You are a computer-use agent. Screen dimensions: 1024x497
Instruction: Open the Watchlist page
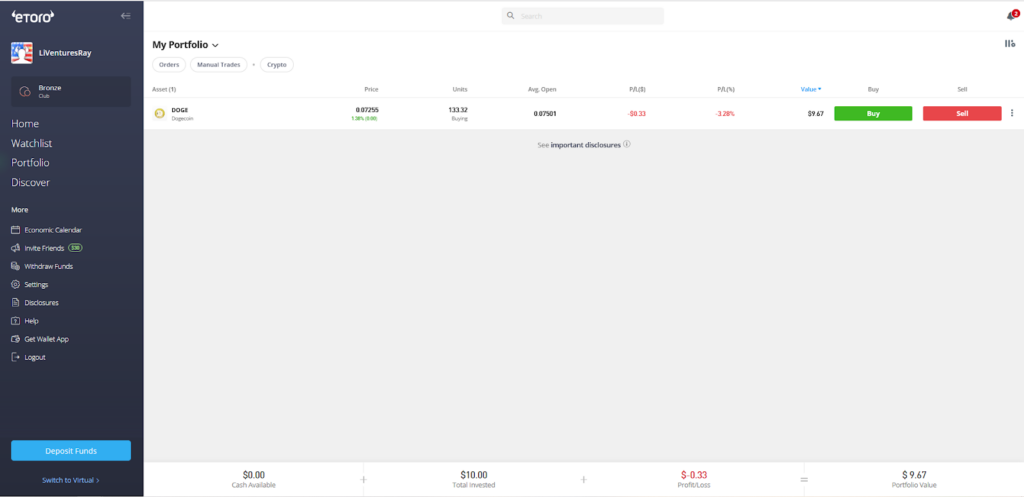coord(31,143)
